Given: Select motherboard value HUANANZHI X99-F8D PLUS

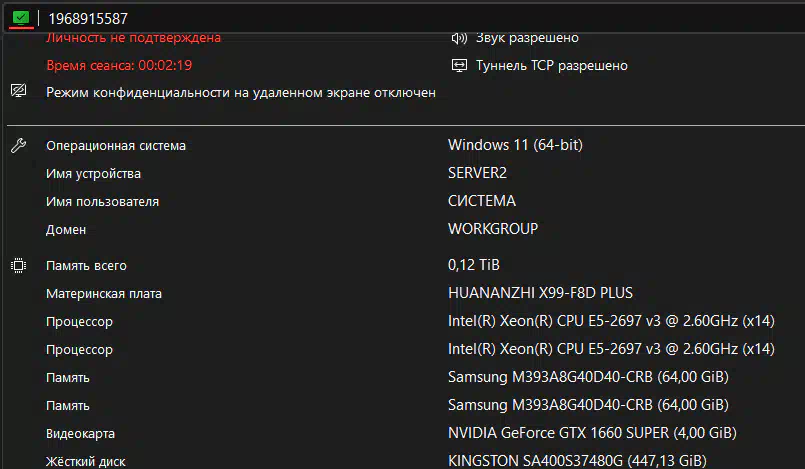Looking at the screenshot, I should 541,293.
